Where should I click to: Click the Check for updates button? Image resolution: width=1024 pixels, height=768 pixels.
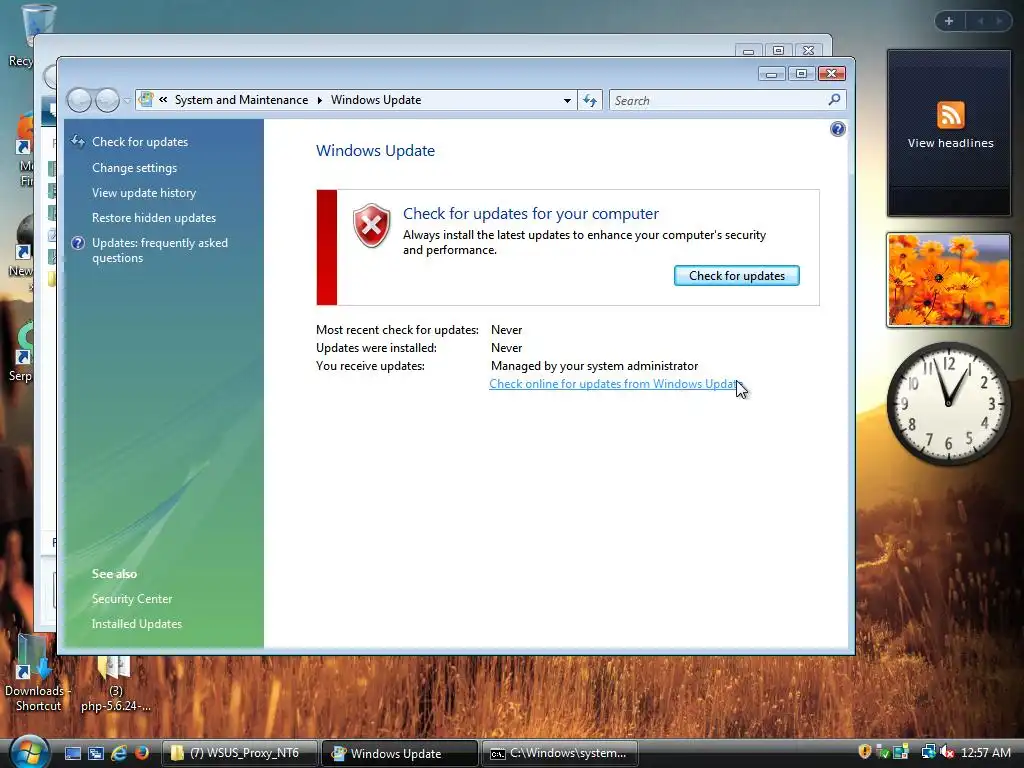737,276
